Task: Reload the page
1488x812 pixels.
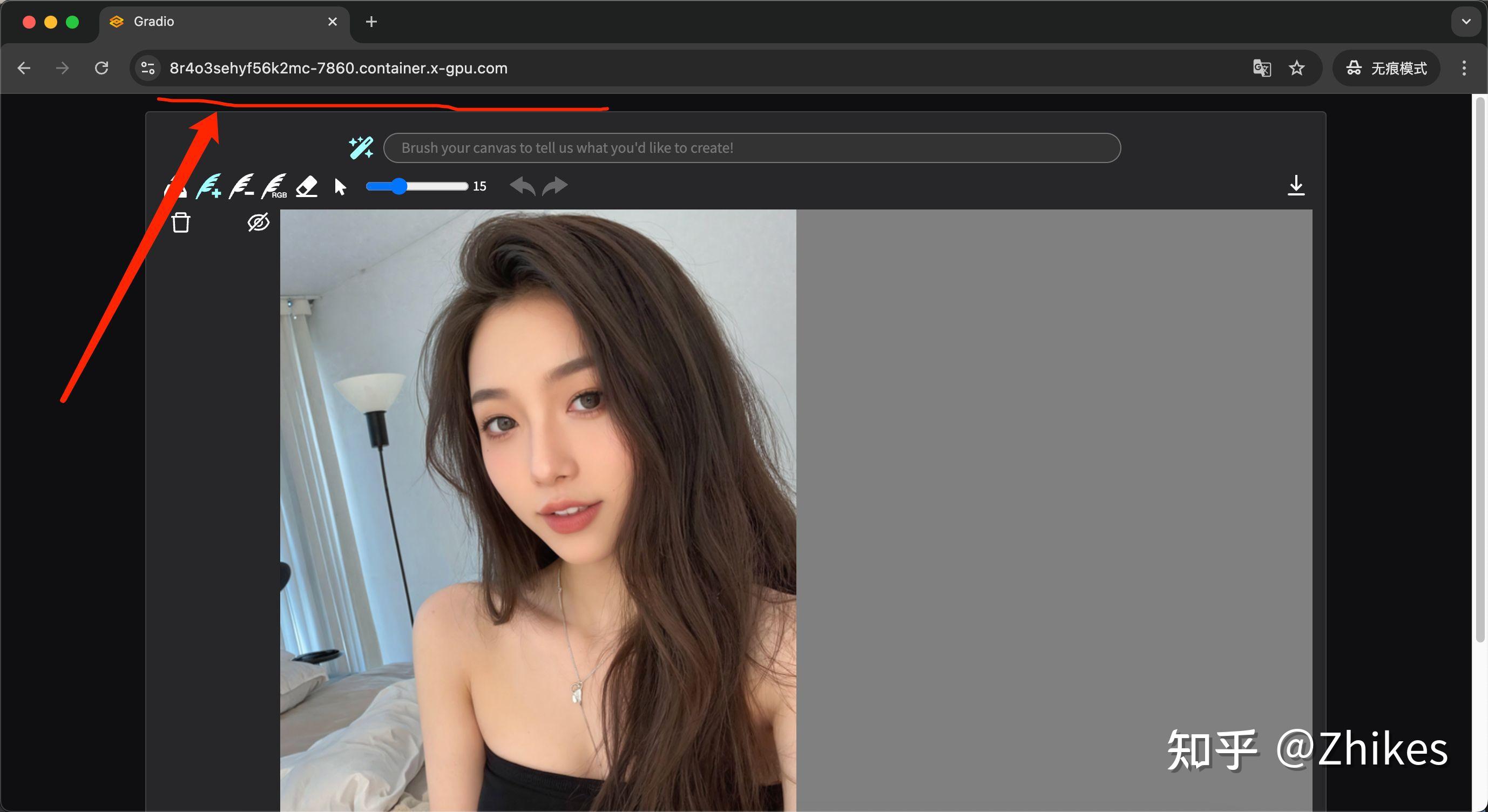Action: pyautogui.click(x=102, y=68)
